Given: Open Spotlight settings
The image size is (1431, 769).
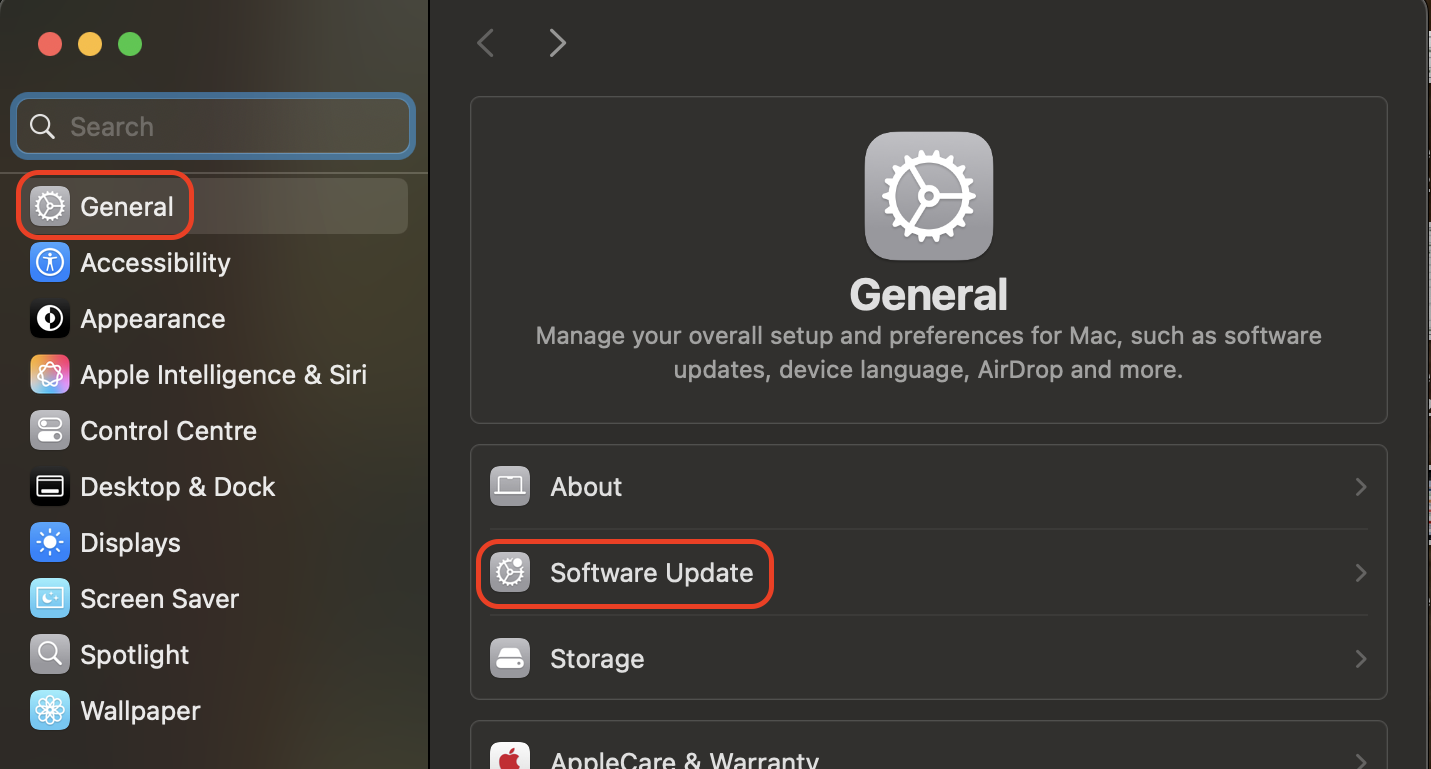Looking at the screenshot, I should click(49, 654).
